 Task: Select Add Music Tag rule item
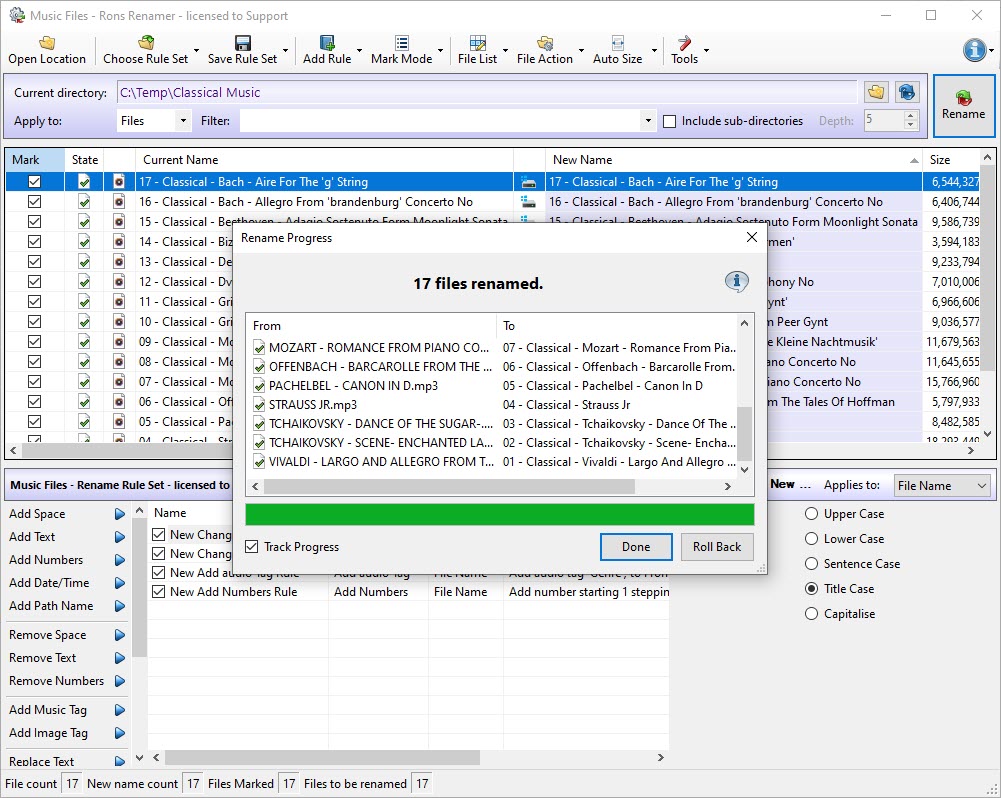pos(48,710)
